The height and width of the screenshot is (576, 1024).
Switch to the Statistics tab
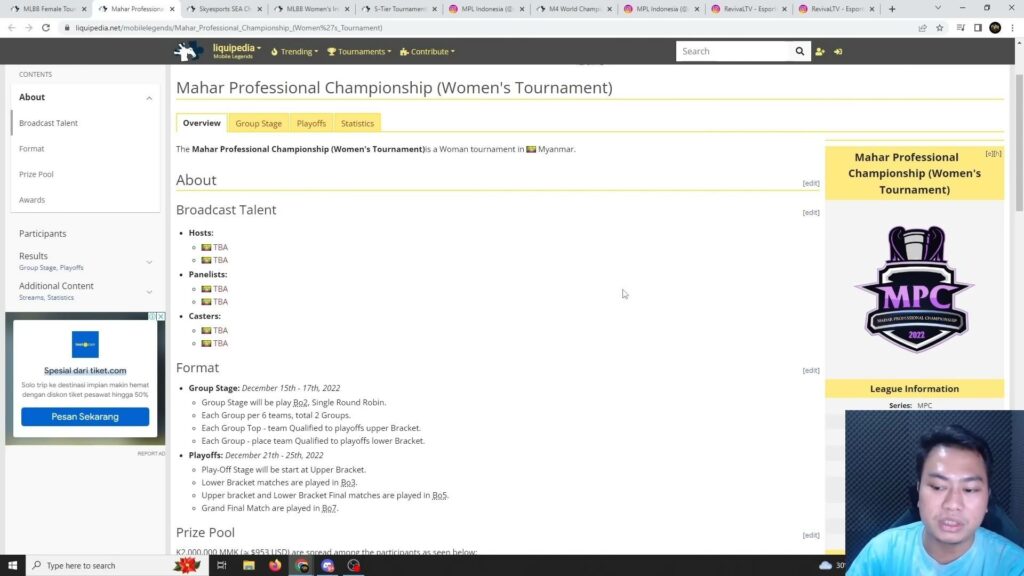click(x=357, y=123)
